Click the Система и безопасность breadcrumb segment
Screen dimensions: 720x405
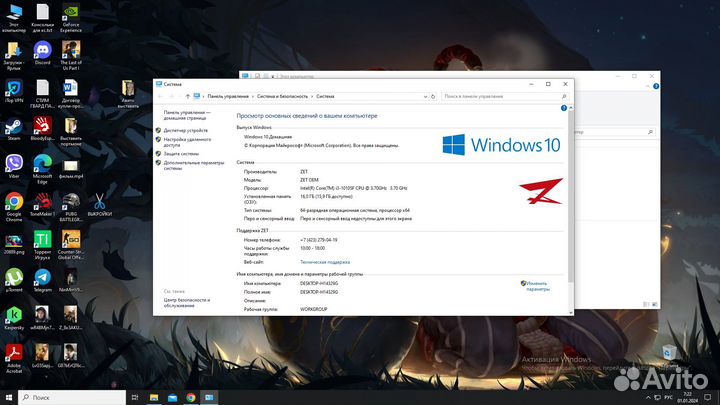point(282,96)
